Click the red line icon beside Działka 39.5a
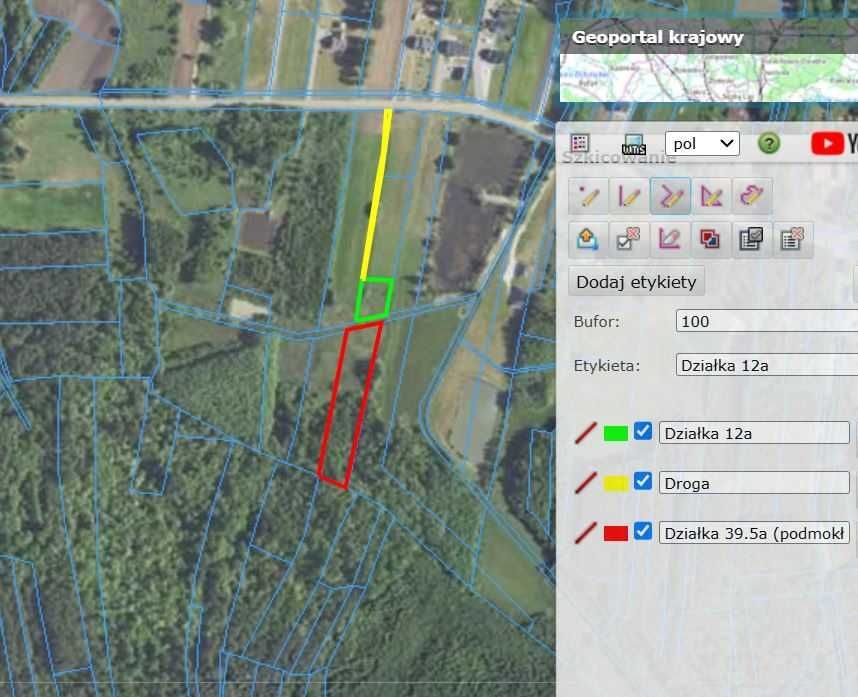The image size is (858, 697). coord(586,533)
